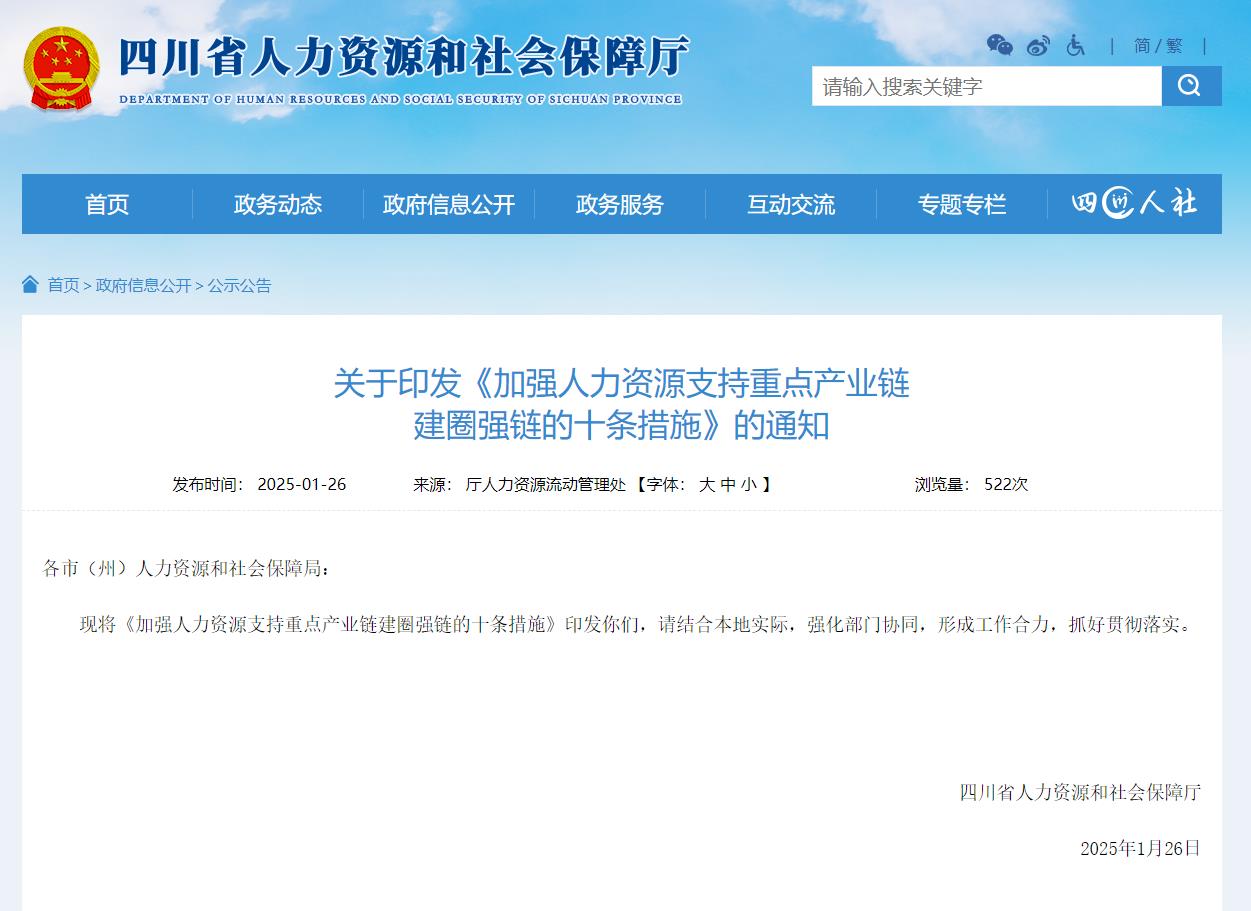Go to 公示公告 in breadcrumb
The width and height of the screenshot is (1251, 911).
239,286
